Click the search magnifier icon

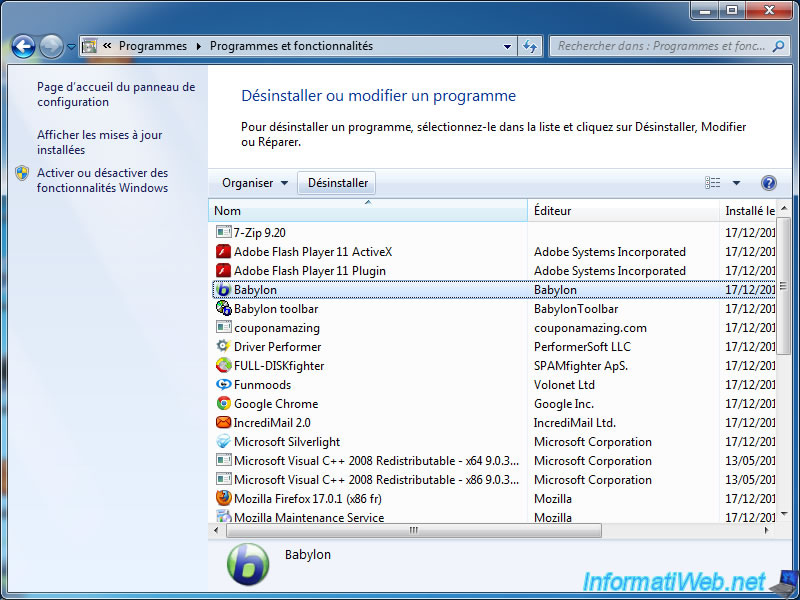coord(778,46)
